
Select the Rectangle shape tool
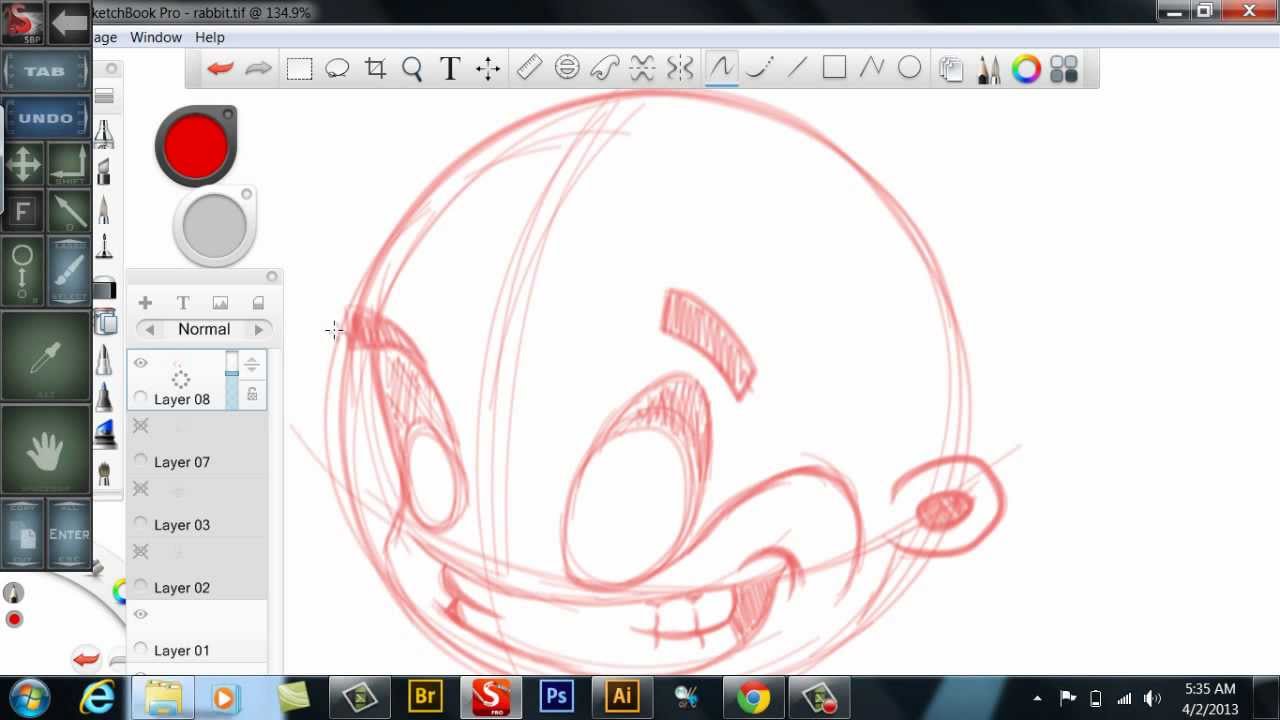click(835, 67)
